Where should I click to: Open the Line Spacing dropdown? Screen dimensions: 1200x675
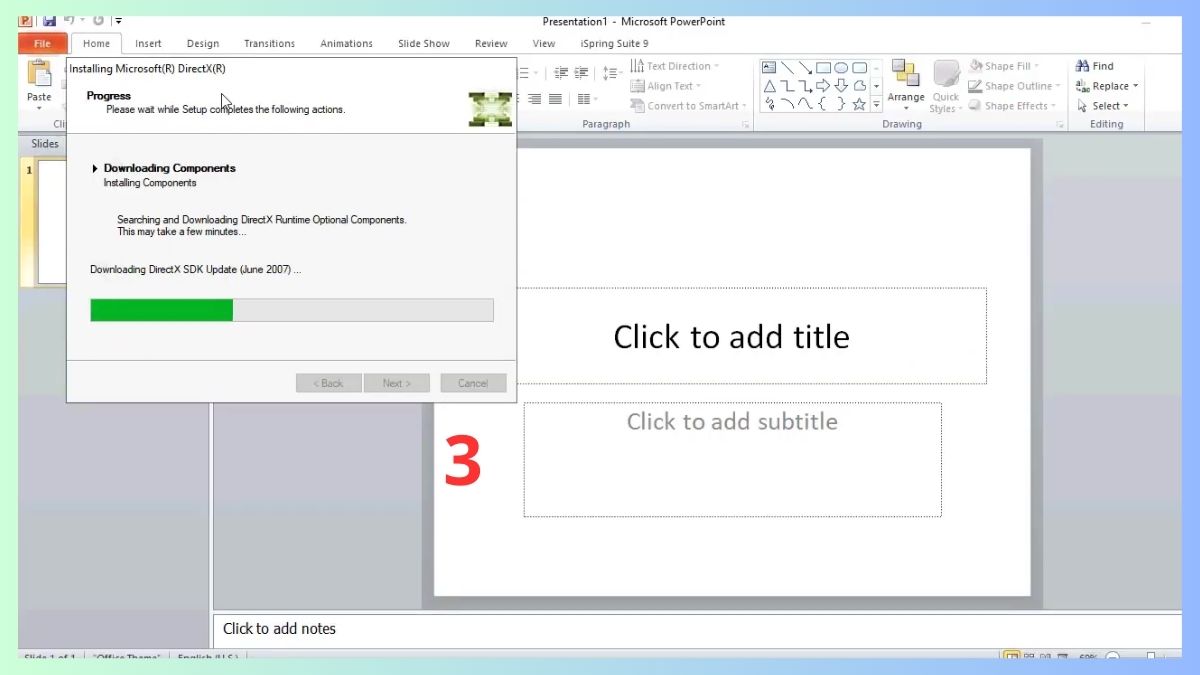[x=612, y=72]
